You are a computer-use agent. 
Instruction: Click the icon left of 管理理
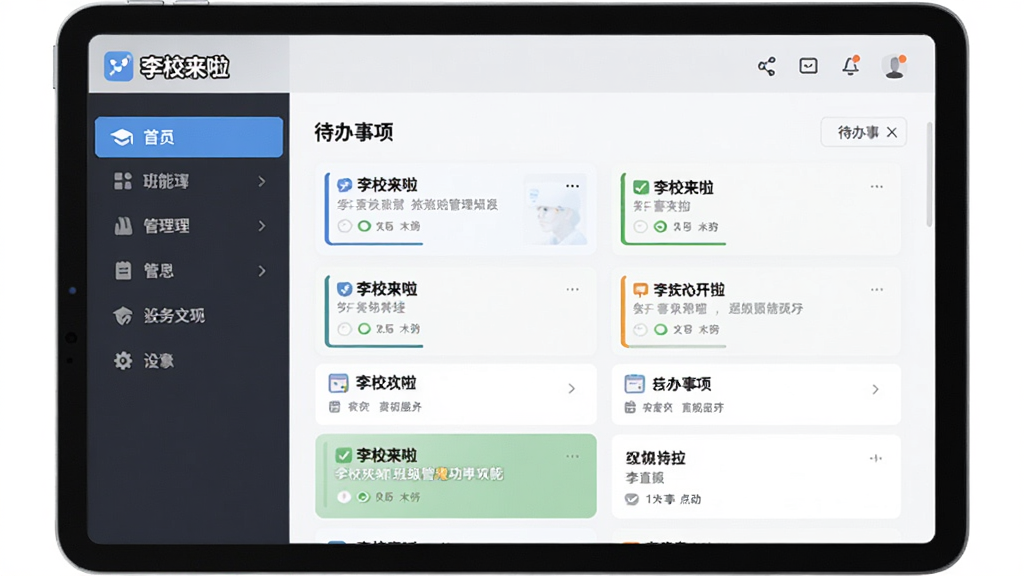point(123,226)
